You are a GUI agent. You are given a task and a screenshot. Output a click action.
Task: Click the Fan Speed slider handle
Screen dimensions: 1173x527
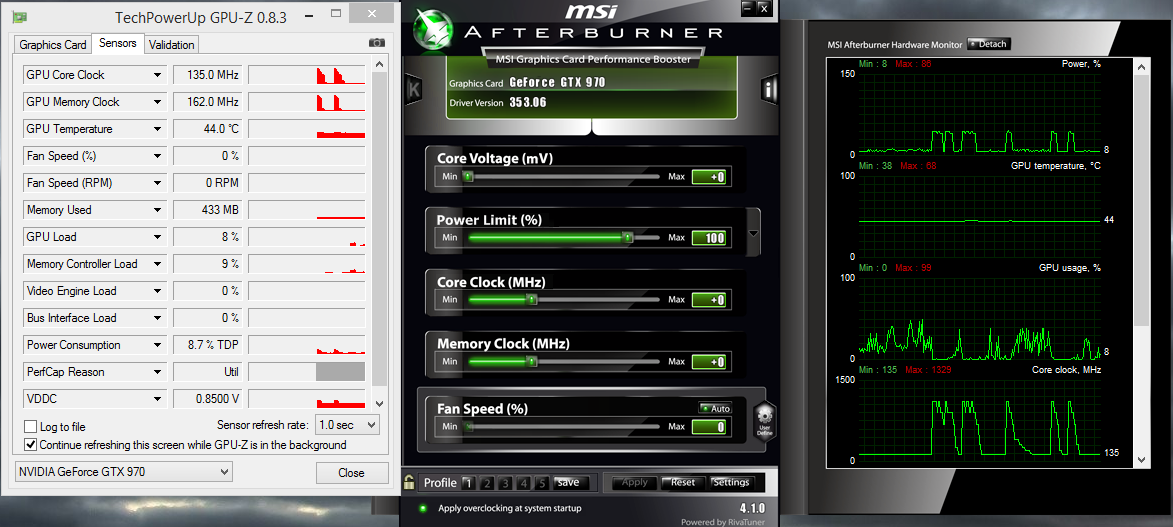[x=469, y=427]
